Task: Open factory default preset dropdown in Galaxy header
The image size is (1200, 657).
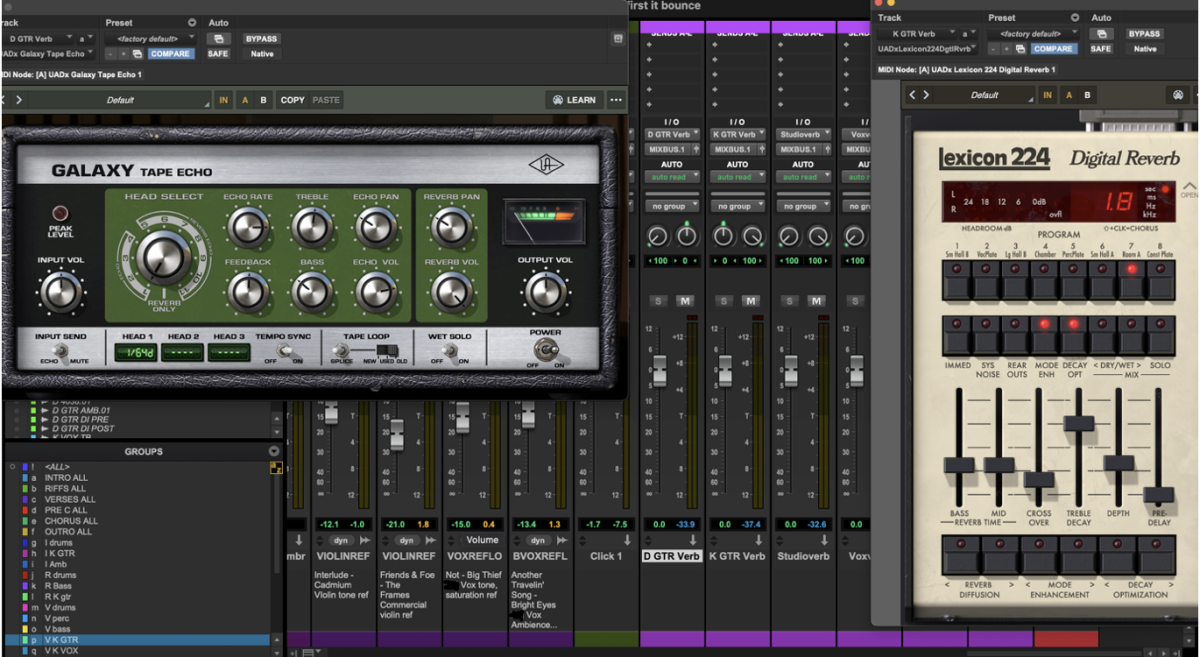Action: (152, 38)
